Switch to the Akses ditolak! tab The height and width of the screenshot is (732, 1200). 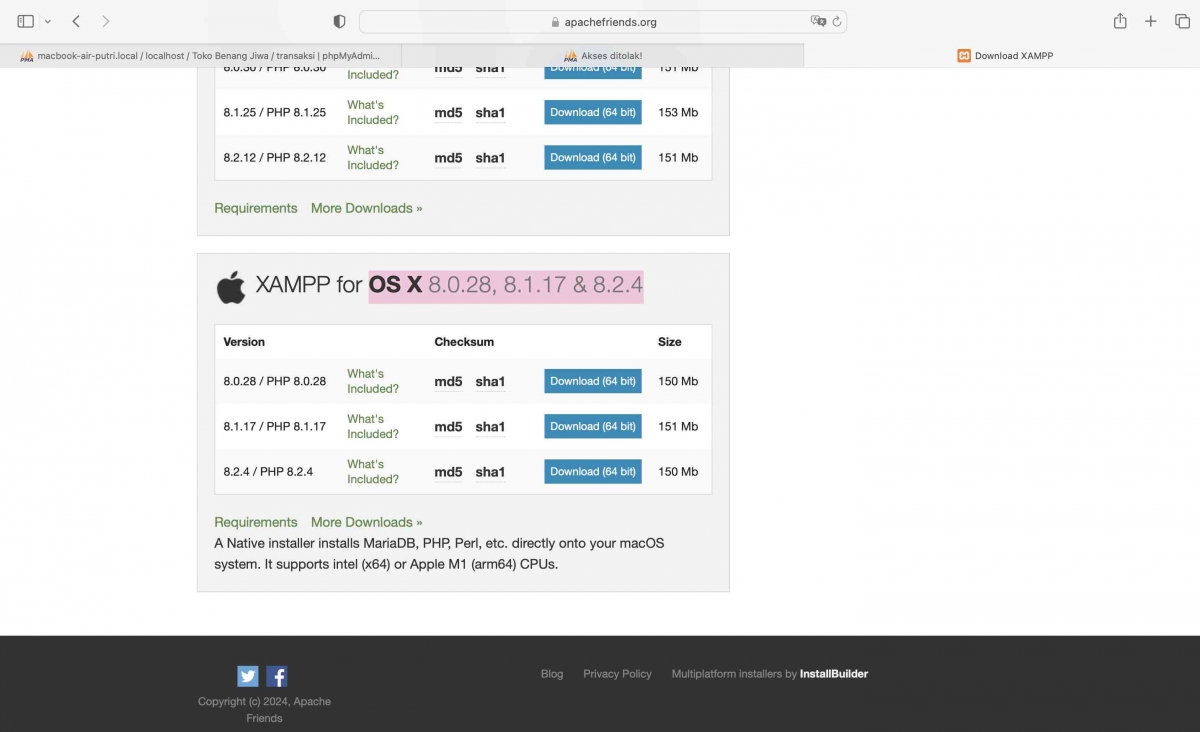(603, 56)
